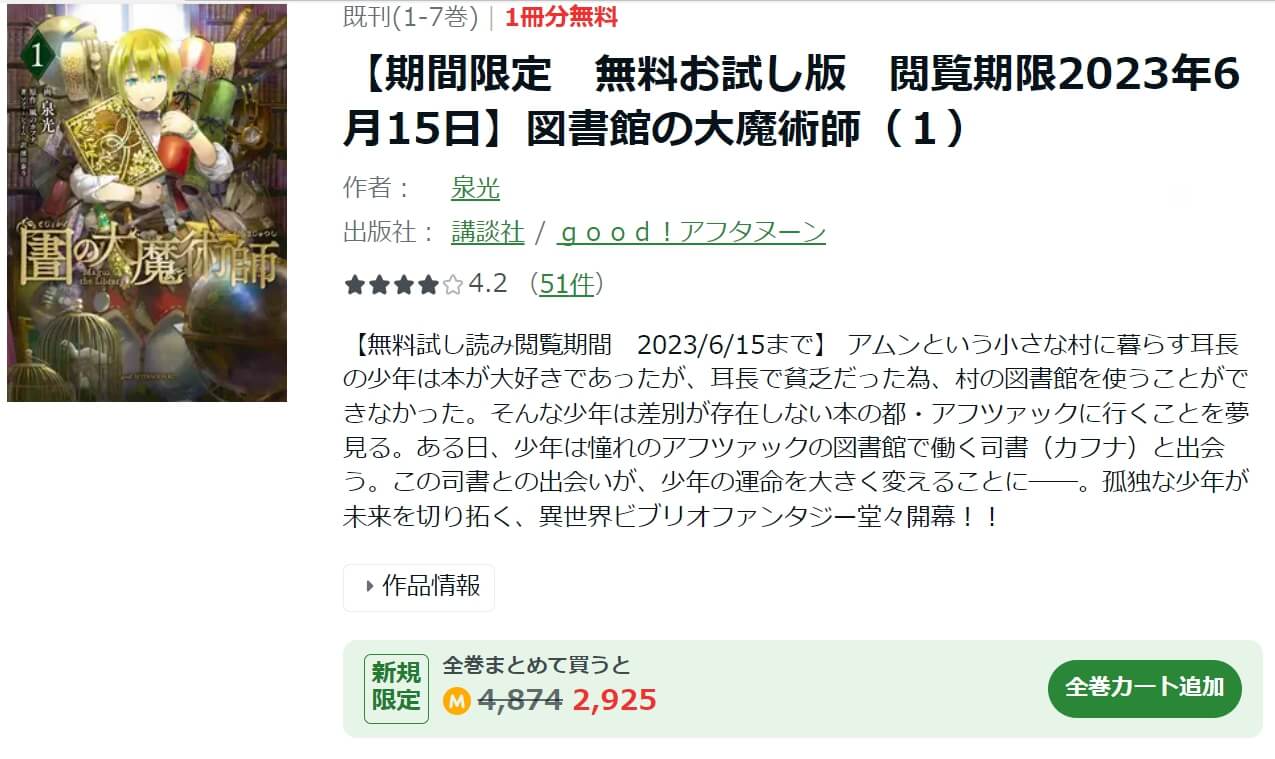Viewport: 1275px width, 759px height.
Task: View the 51件 reviews link
Action: (566, 285)
